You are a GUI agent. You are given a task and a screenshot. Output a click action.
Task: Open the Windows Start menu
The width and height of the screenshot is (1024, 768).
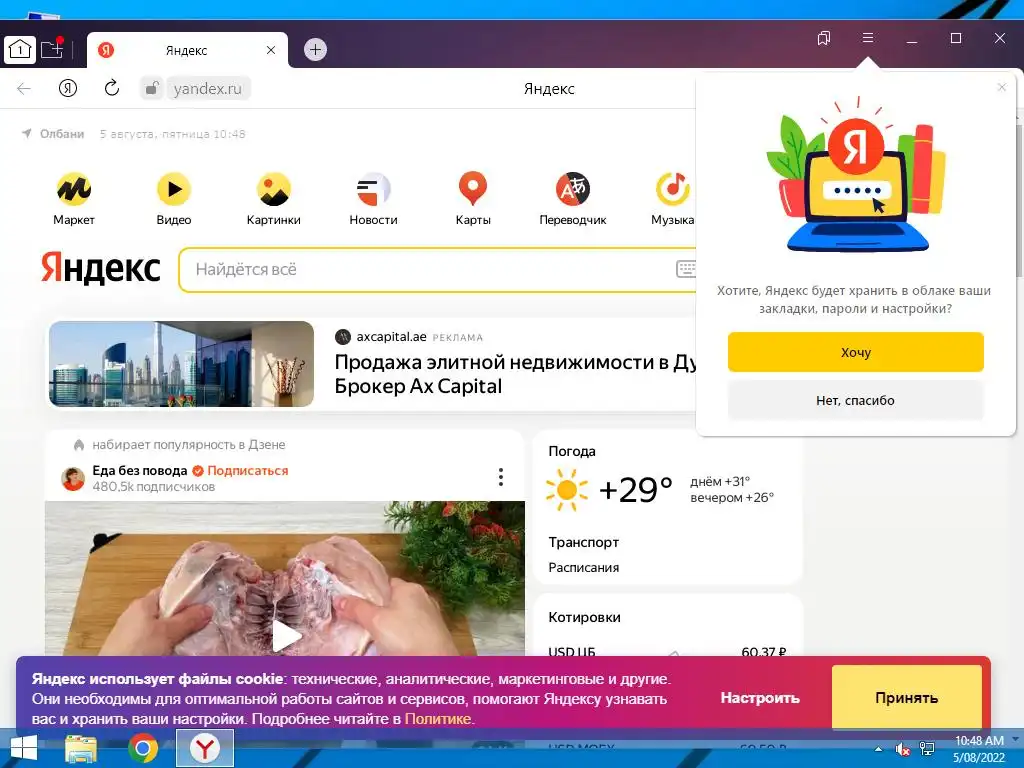pos(24,748)
